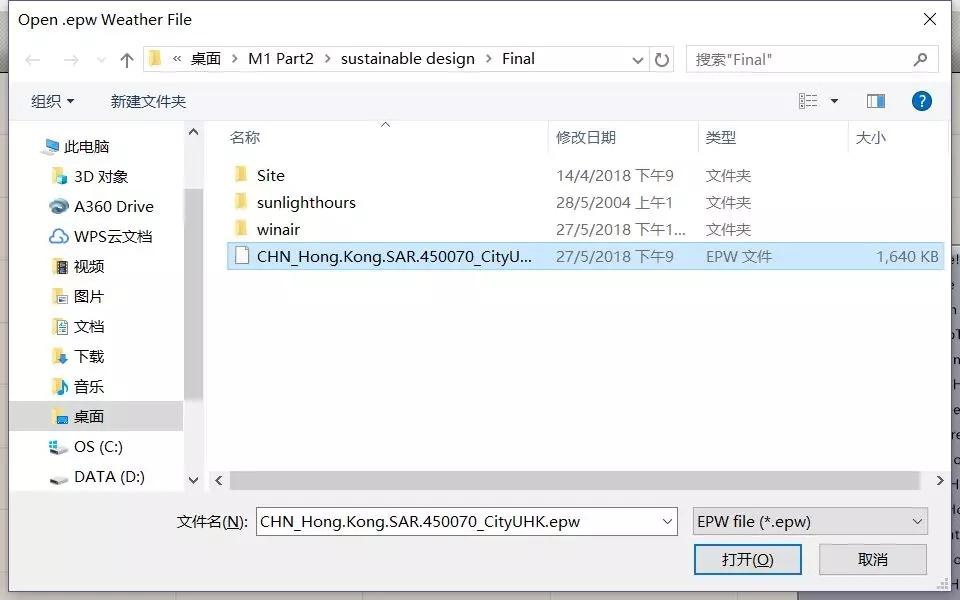Image resolution: width=960 pixels, height=600 pixels.
Task: Click Final in the address path
Action: pyautogui.click(x=518, y=59)
